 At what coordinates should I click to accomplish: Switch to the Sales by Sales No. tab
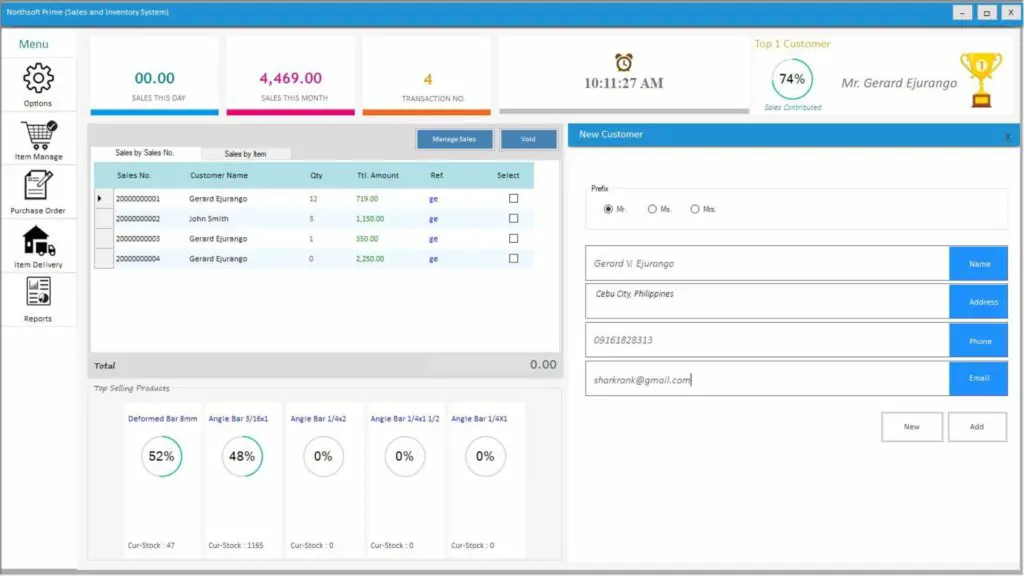tap(147, 154)
